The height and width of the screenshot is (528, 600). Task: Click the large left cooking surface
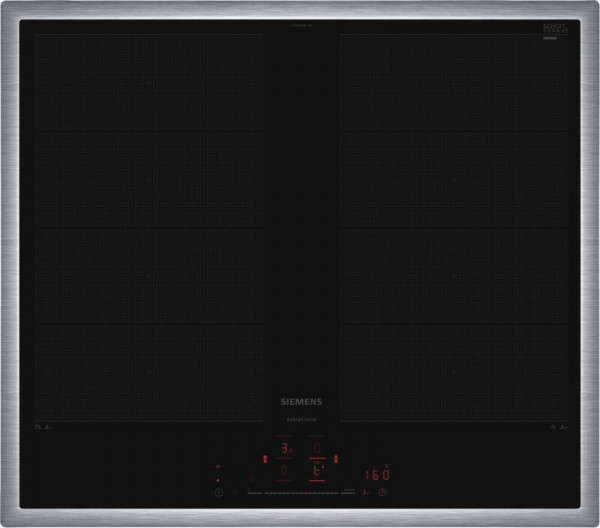[150, 225]
